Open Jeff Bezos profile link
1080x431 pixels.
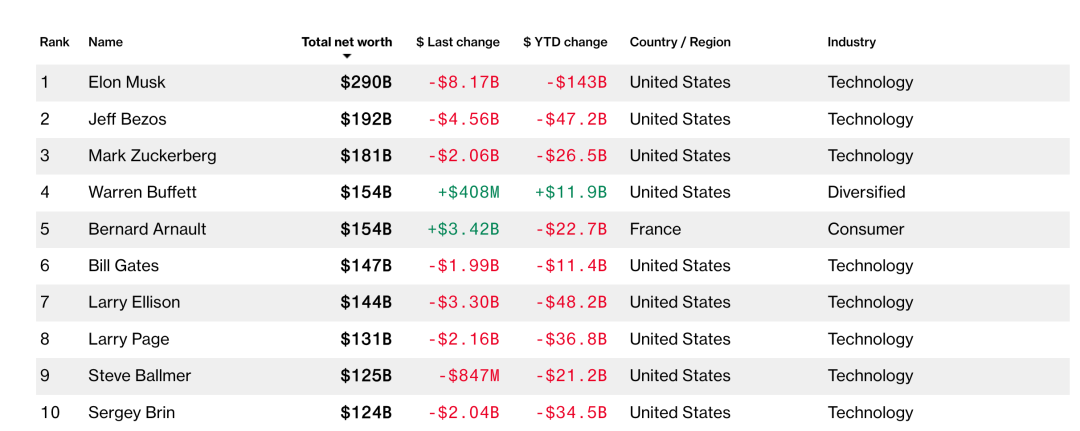(127, 119)
